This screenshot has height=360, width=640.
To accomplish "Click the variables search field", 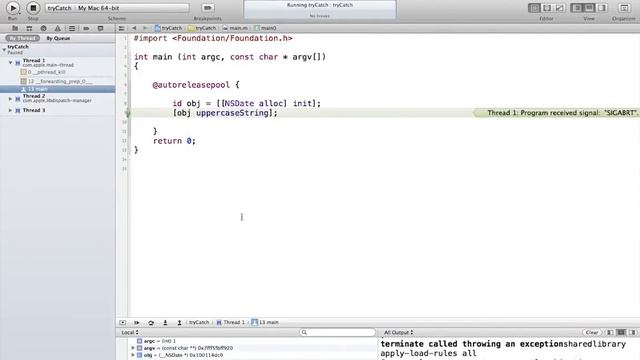I will point(337,332).
